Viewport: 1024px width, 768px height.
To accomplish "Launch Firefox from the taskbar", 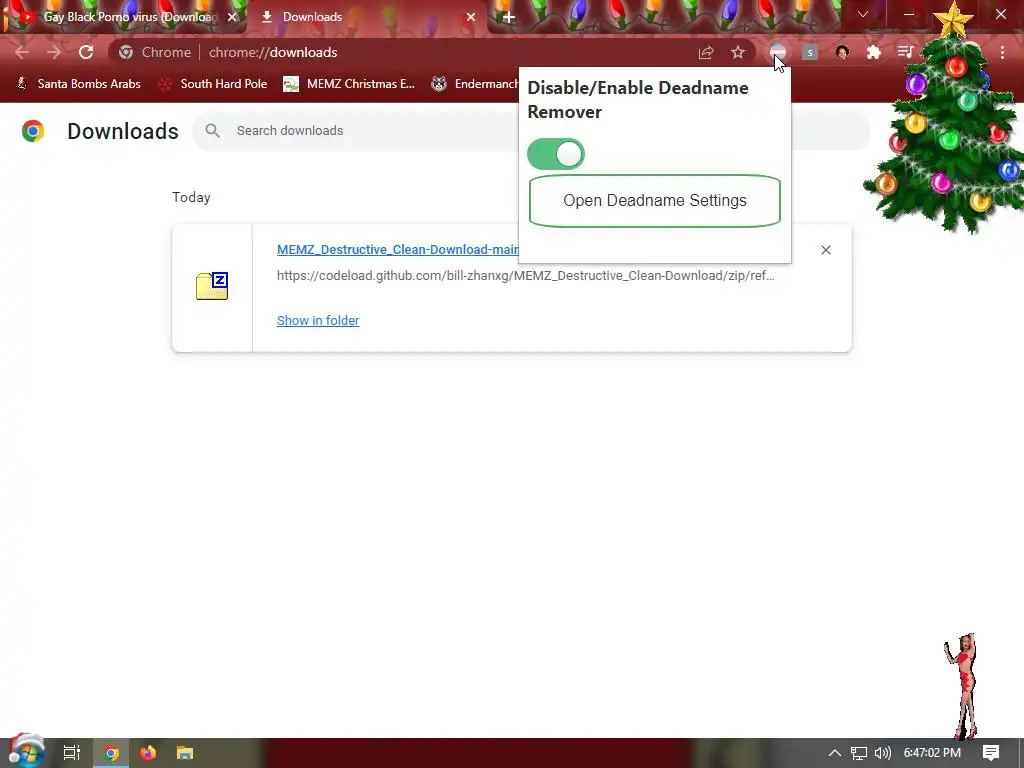I will [148, 753].
